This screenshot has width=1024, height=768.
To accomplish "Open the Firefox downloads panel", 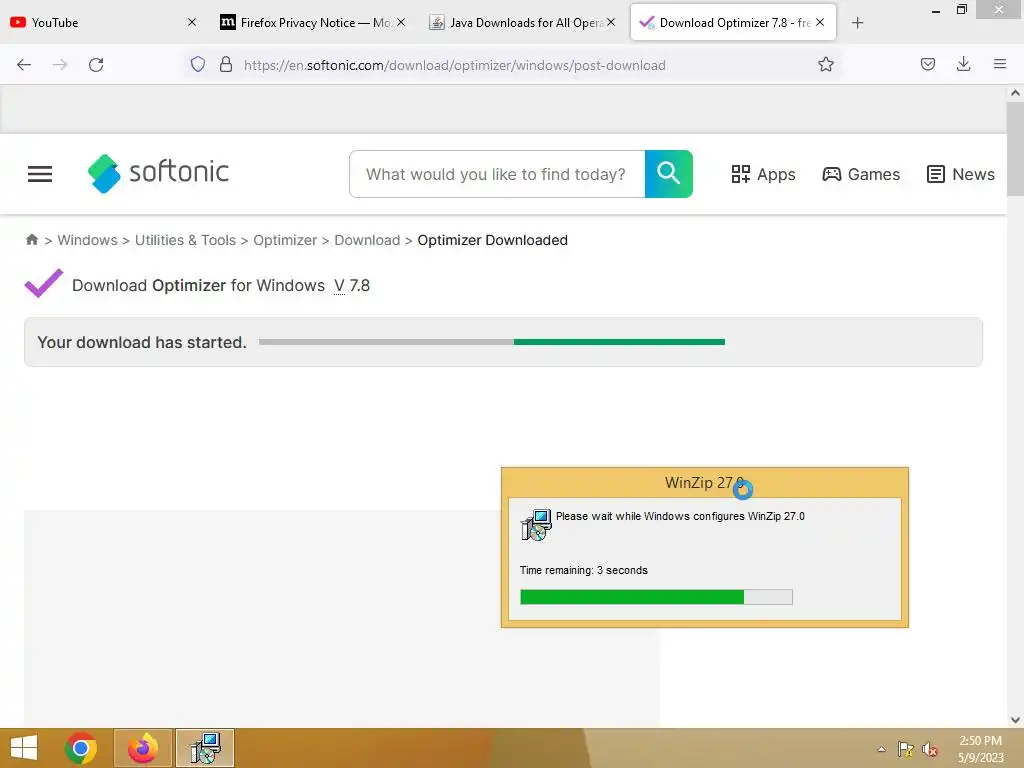I will click(x=963, y=64).
